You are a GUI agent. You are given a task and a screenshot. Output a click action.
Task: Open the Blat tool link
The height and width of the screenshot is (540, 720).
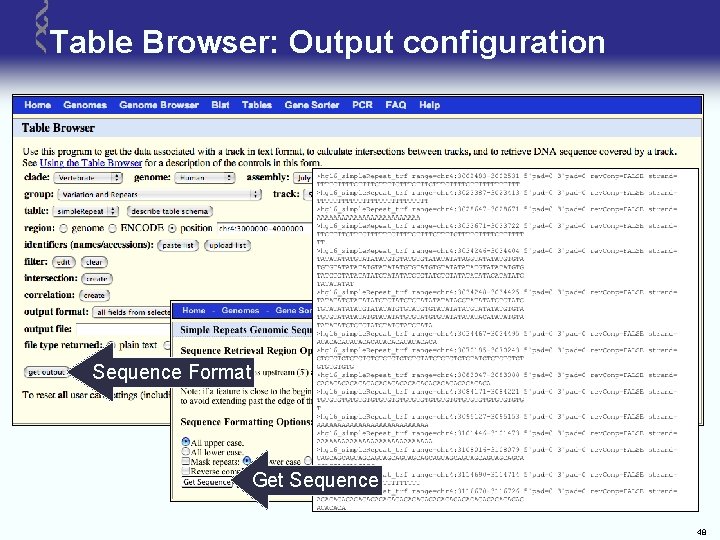tap(220, 105)
